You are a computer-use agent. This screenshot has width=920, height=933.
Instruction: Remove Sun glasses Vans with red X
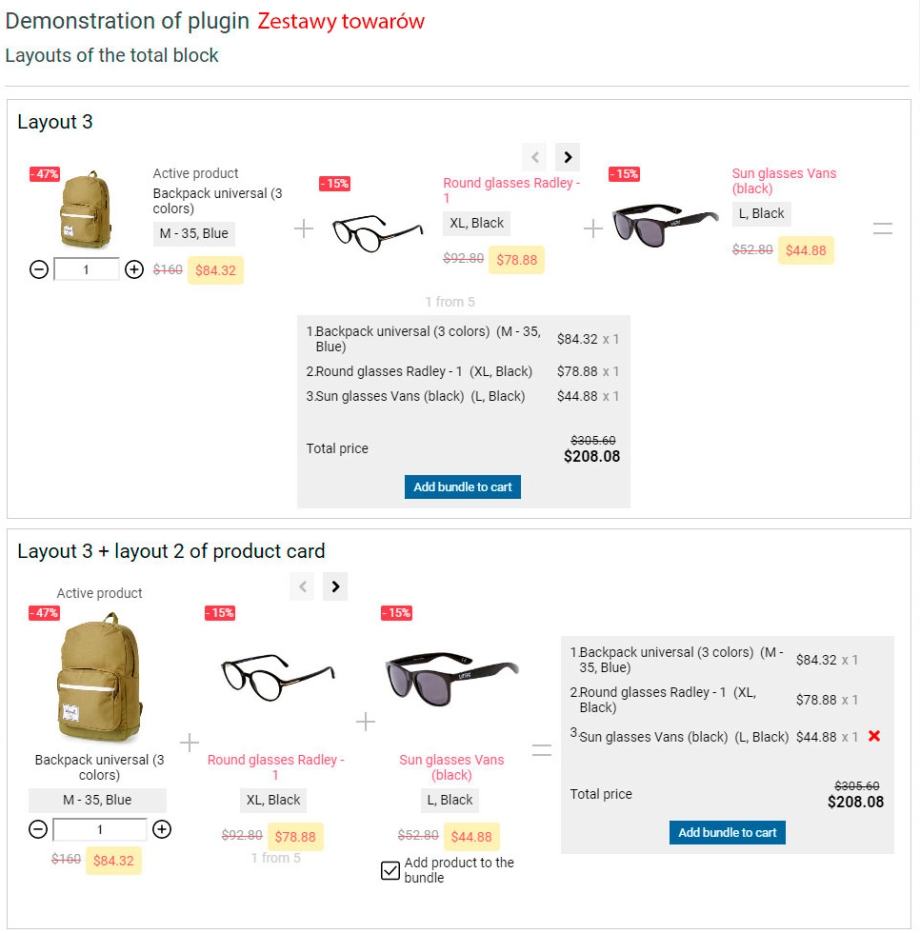coord(874,736)
